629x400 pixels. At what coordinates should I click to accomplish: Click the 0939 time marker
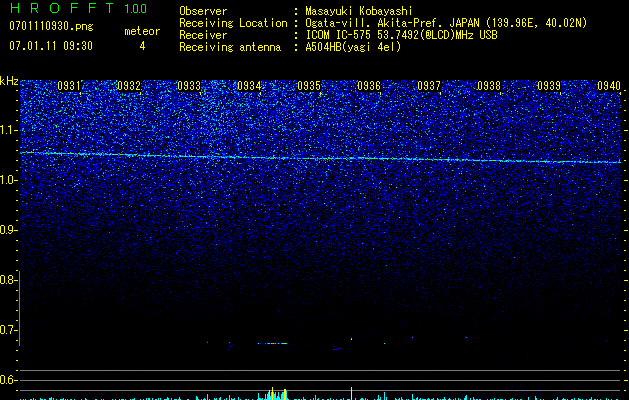pos(549,86)
